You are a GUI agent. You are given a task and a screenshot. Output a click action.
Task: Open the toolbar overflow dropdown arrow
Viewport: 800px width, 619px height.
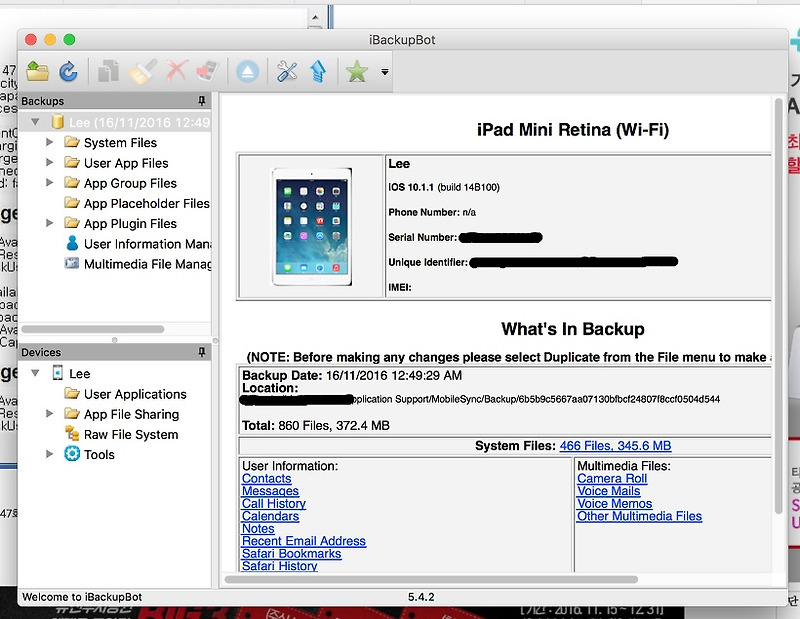pos(385,72)
